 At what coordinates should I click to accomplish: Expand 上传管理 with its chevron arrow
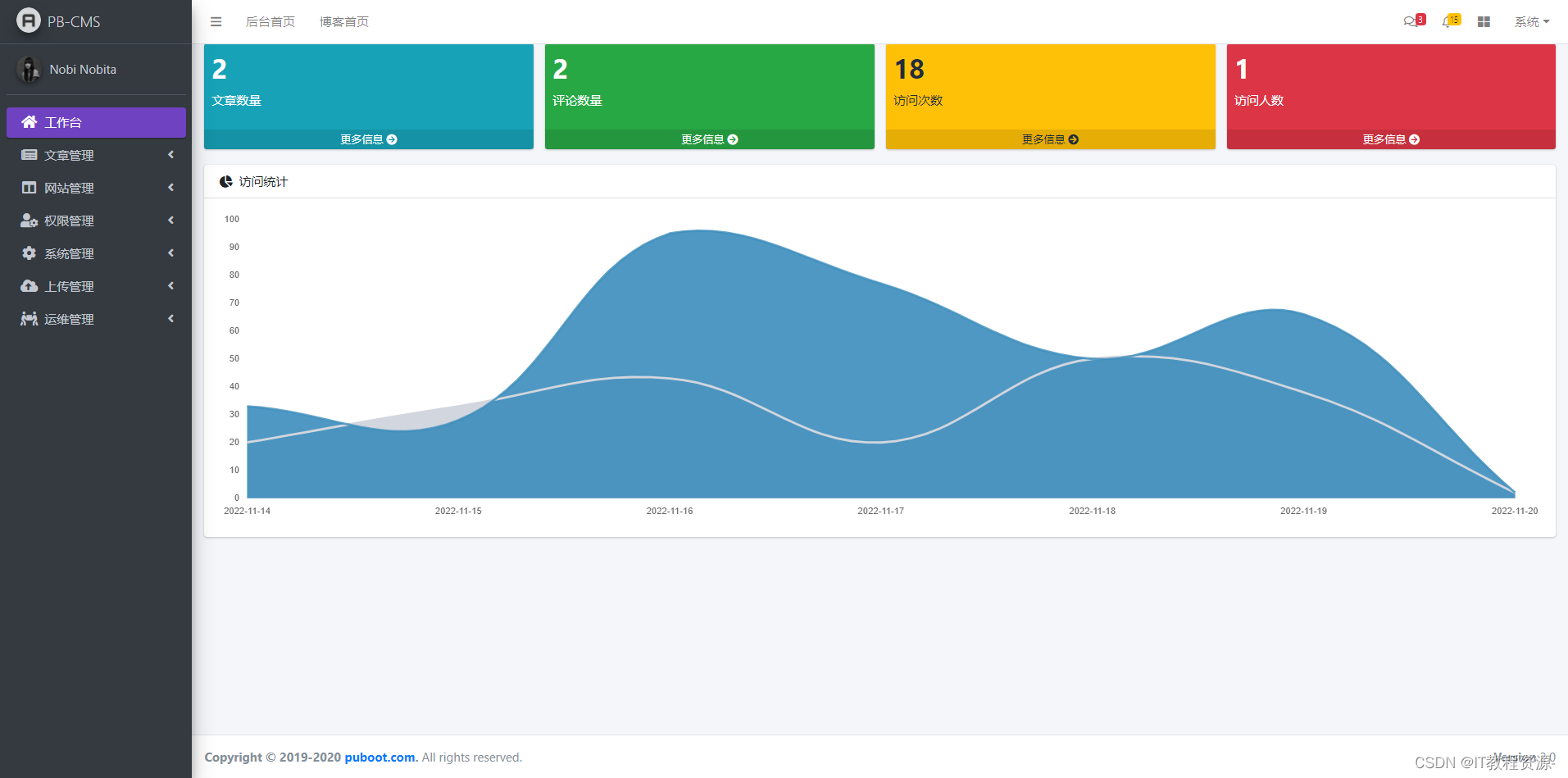click(x=170, y=286)
